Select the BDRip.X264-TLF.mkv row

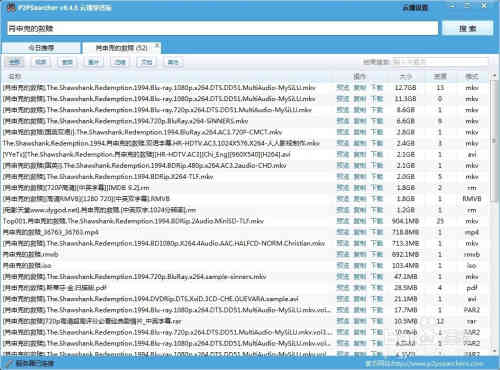click(x=246, y=176)
